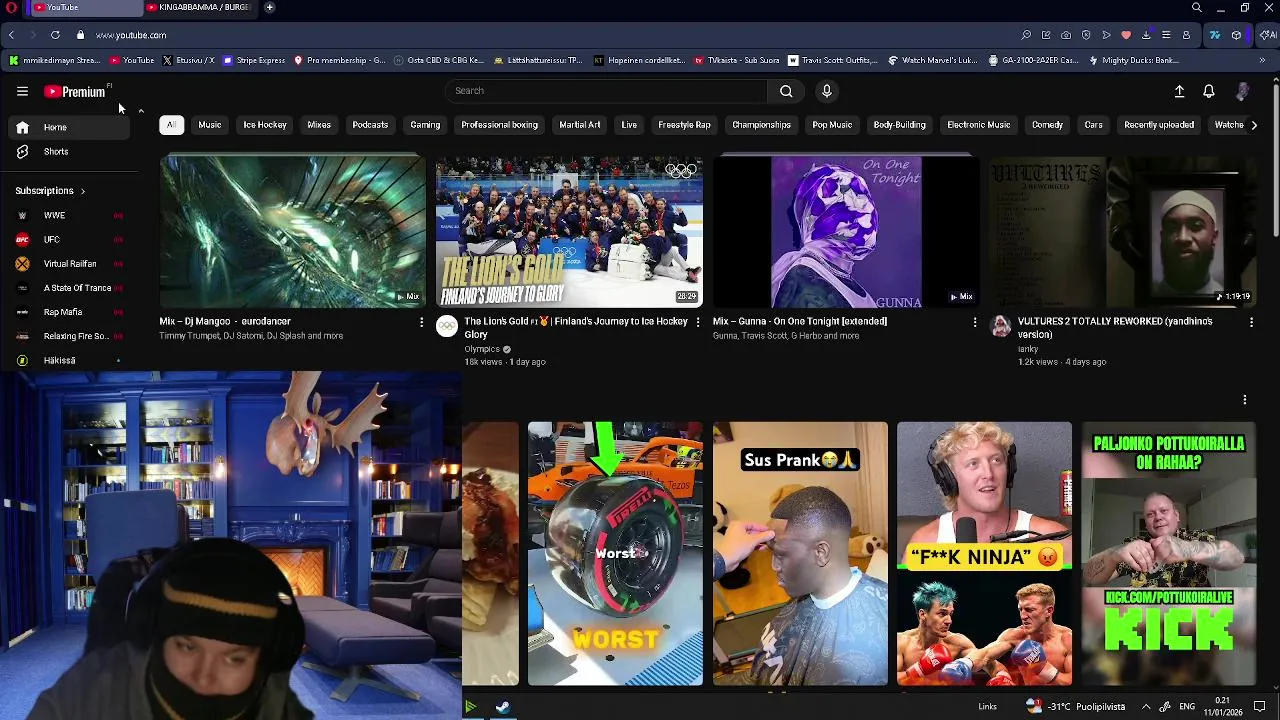Select the Martial Art filter chip
This screenshot has width=1280, height=720.
pyautogui.click(x=580, y=125)
